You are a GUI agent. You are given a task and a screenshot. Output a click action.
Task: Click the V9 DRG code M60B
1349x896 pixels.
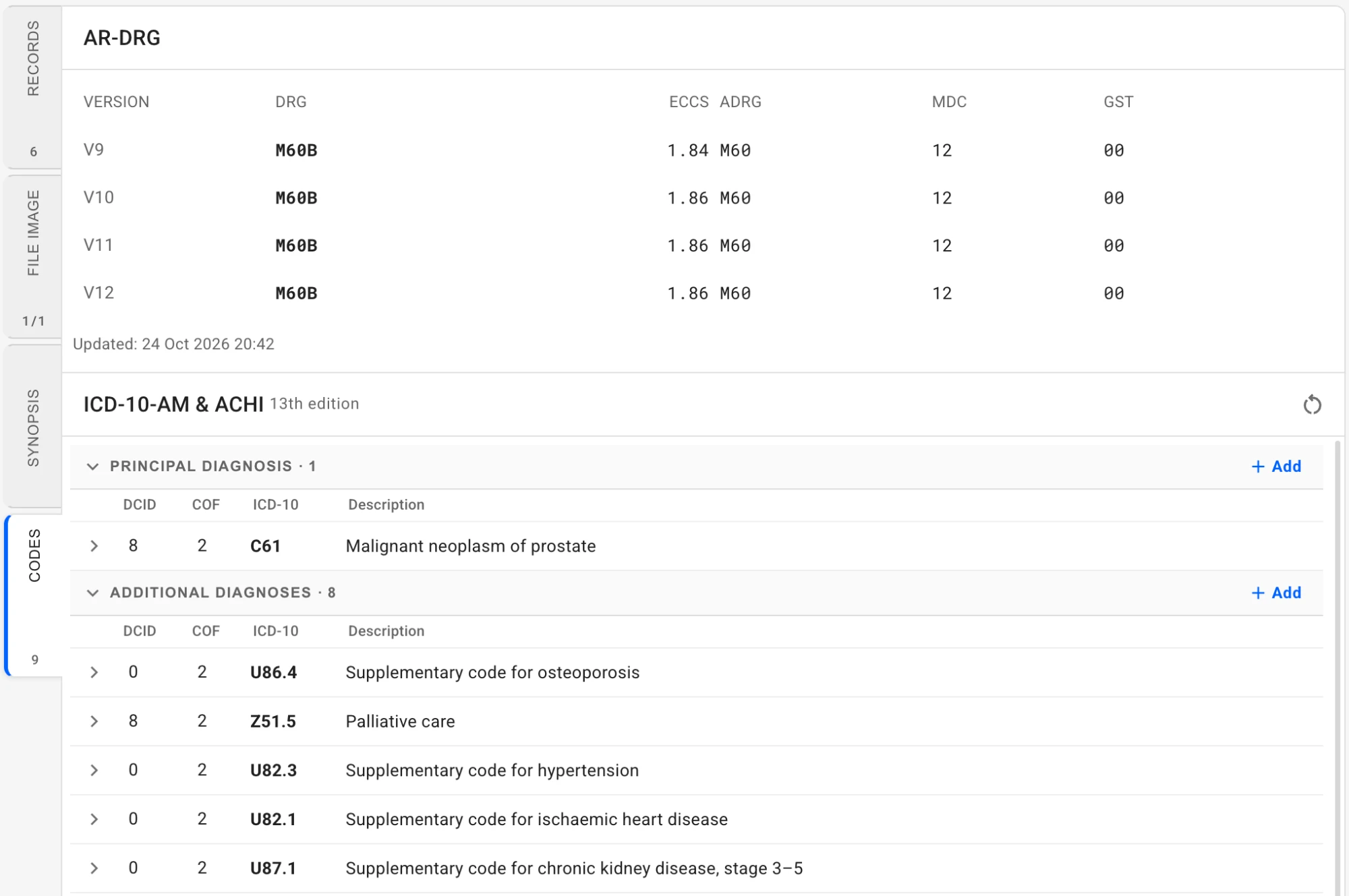coord(296,150)
